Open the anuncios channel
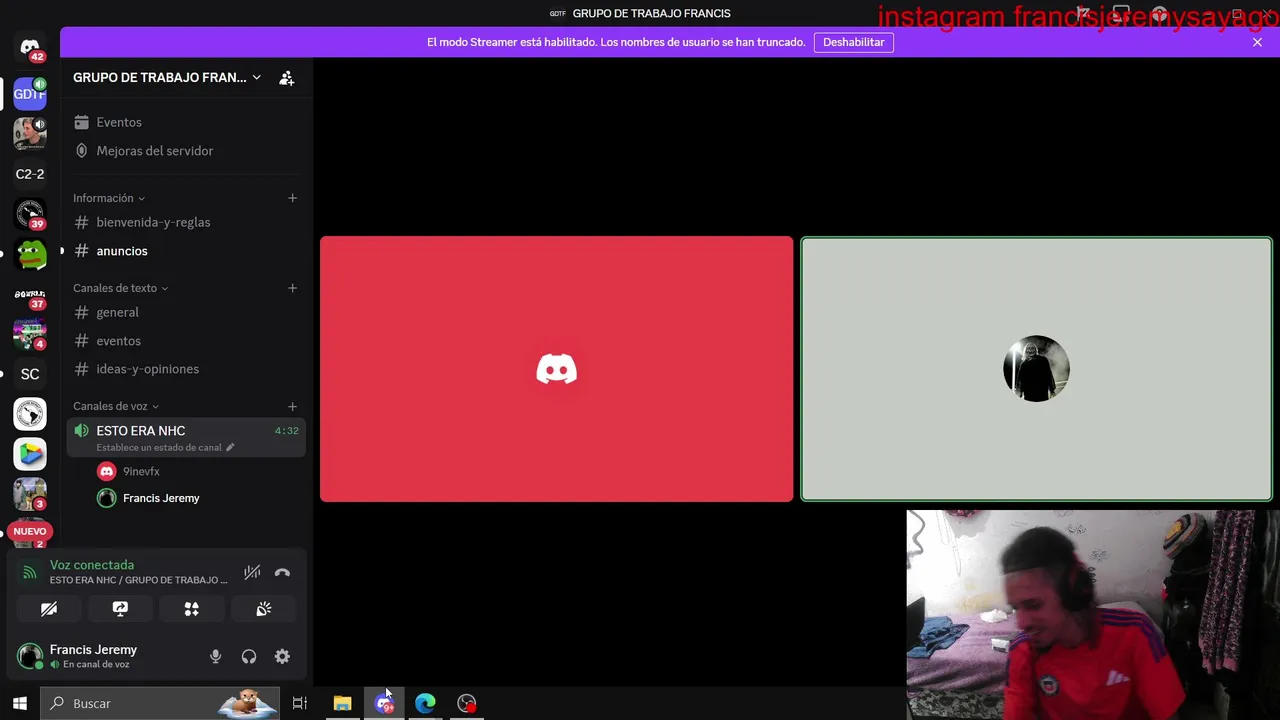The height and width of the screenshot is (720, 1280). point(187,251)
